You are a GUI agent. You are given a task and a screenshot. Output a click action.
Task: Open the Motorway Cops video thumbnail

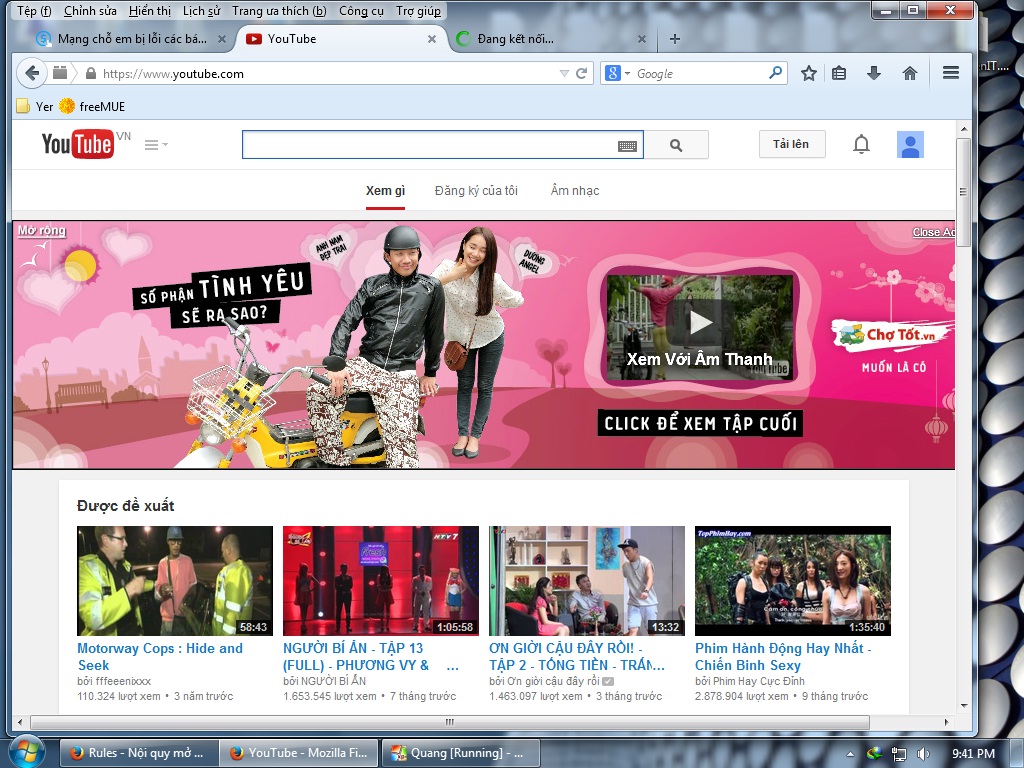pyautogui.click(x=175, y=581)
